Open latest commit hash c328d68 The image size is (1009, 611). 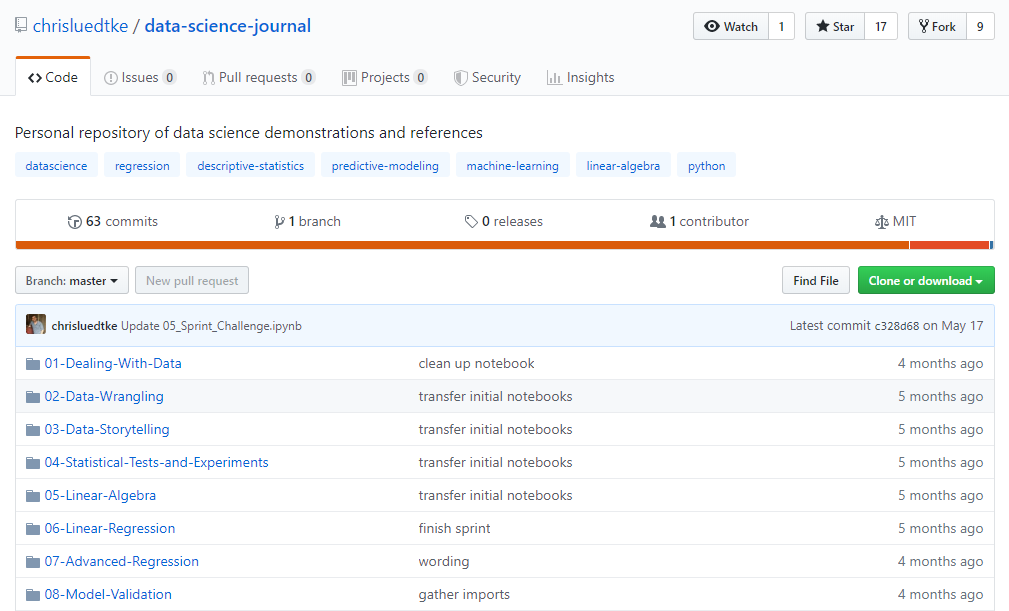click(896, 326)
